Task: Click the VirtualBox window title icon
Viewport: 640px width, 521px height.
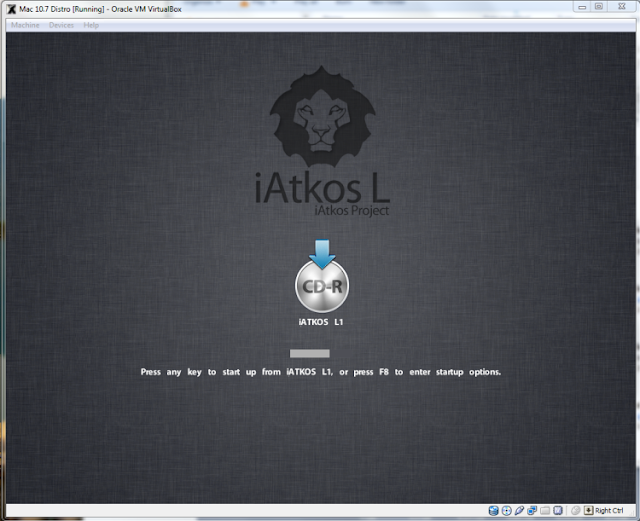Action: 11,9
